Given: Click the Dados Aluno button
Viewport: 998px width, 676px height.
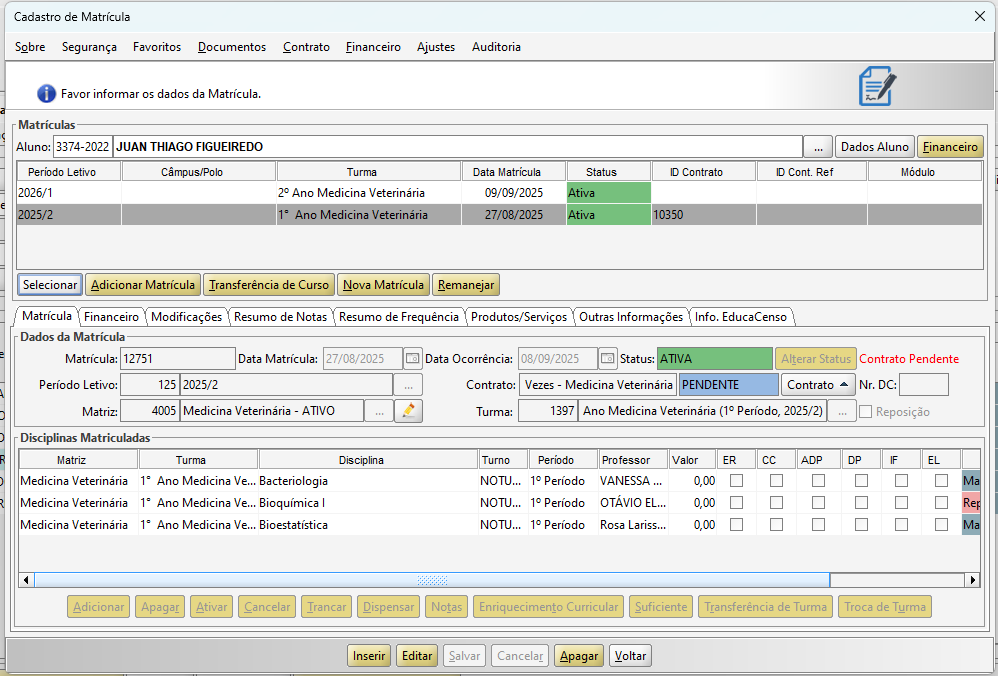Looking at the screenshot, I should coord(875,146).
